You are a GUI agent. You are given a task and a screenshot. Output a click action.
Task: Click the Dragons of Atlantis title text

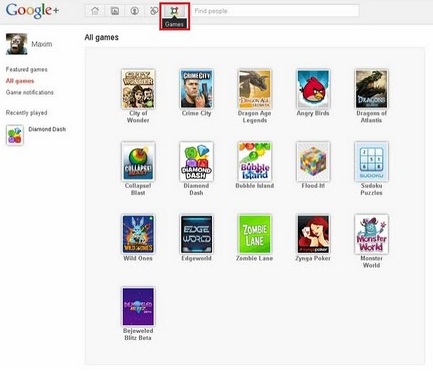[371, 117]
